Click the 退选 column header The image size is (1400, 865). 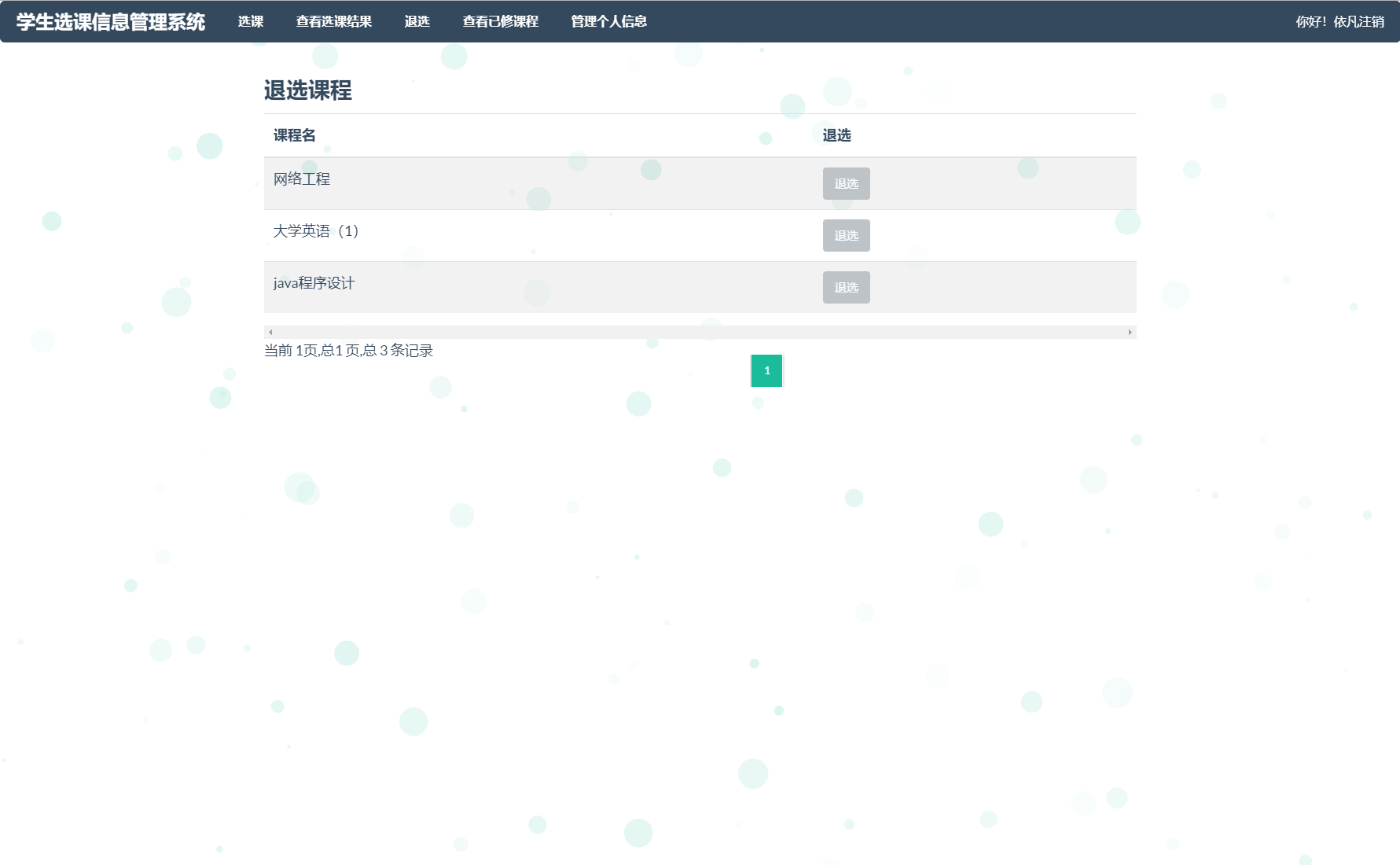pyautogui.click(x=837, y=135)
